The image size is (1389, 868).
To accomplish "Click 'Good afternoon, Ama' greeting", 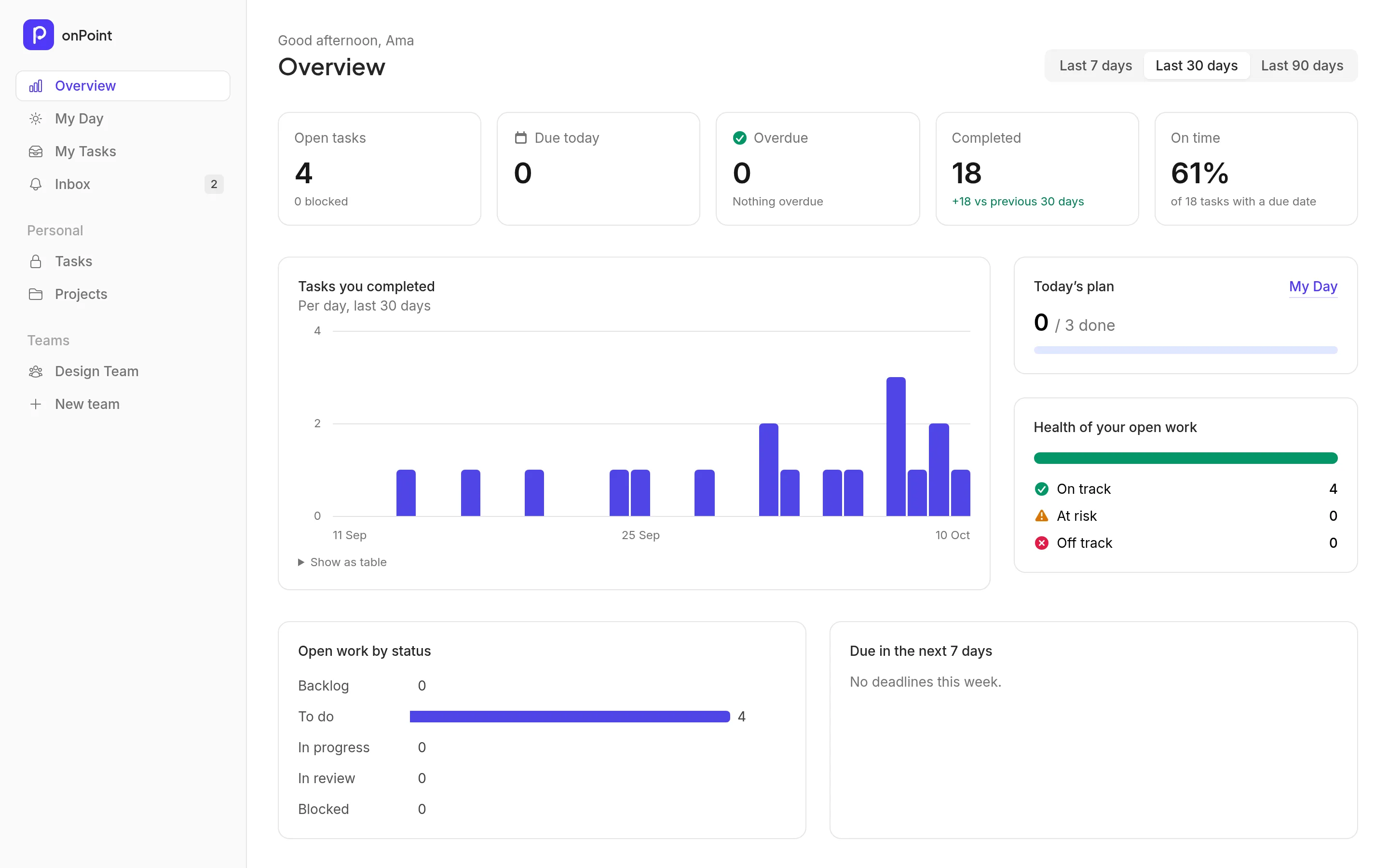I will coord(345,41).
